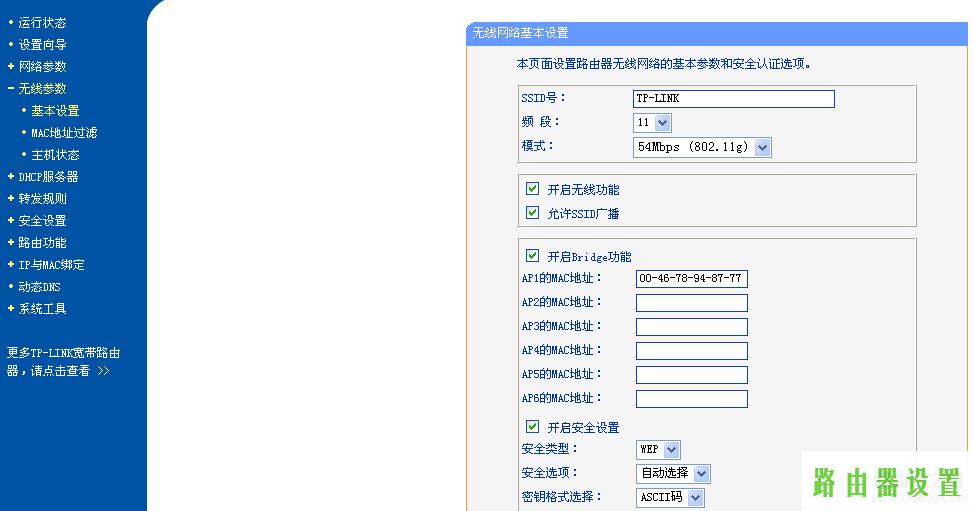Screen dimensions: 974x511
Task: Expand the 系统工具 menu
Action: [42, 309]
